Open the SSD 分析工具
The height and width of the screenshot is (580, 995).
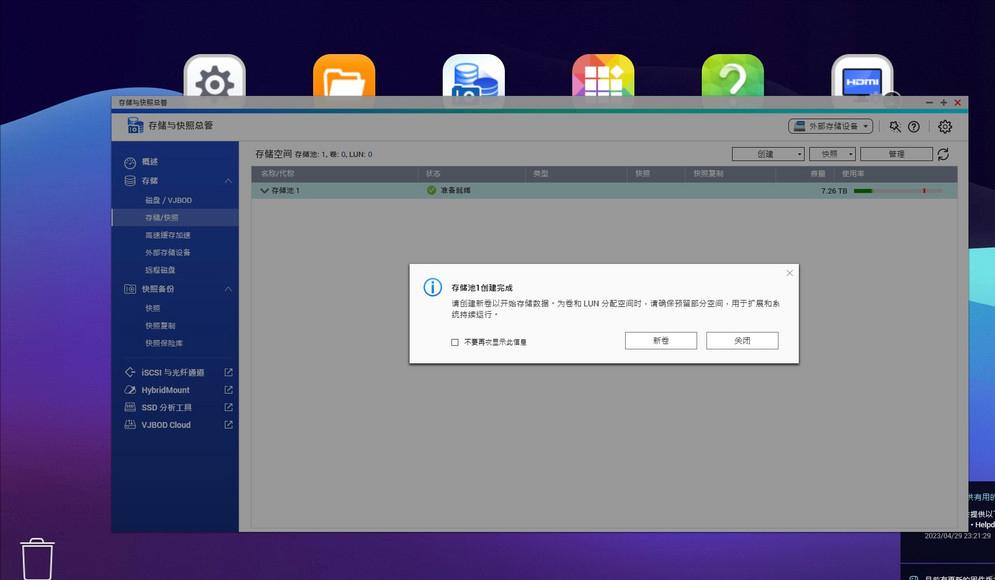166,407
